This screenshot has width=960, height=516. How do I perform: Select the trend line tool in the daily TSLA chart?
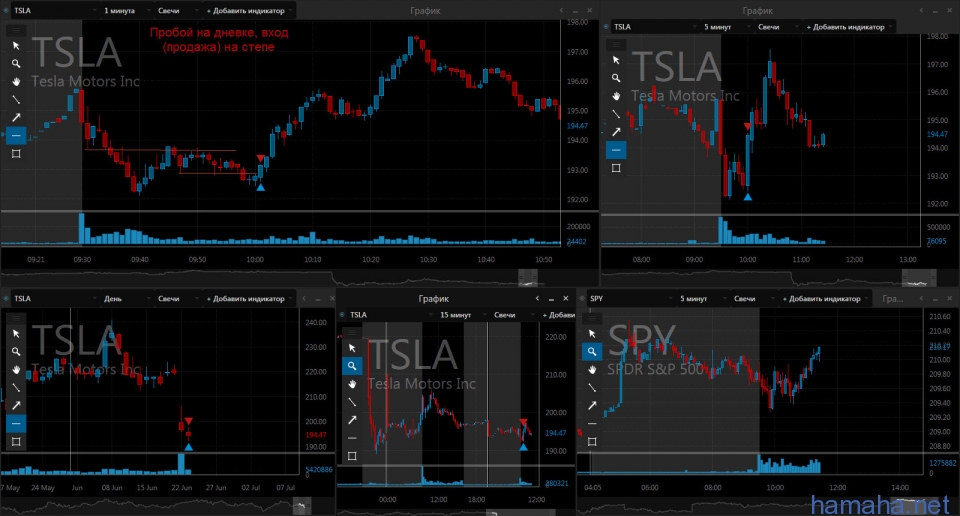[x=16, y=387]
